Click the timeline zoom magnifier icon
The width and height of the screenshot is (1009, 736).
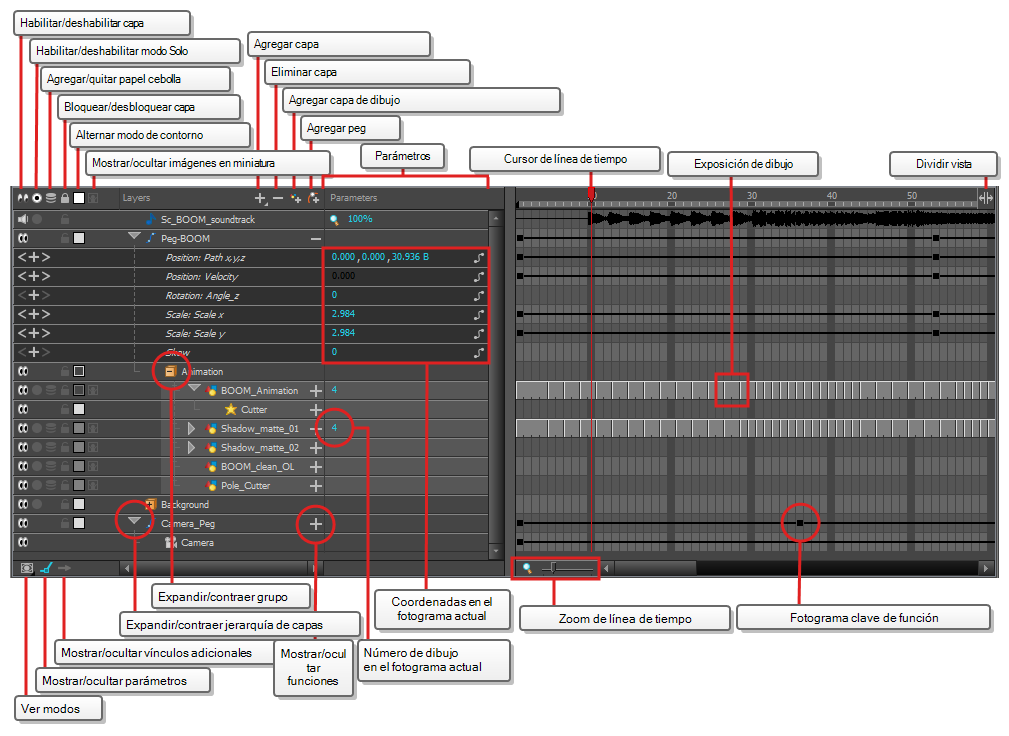[x=527, y=568]
